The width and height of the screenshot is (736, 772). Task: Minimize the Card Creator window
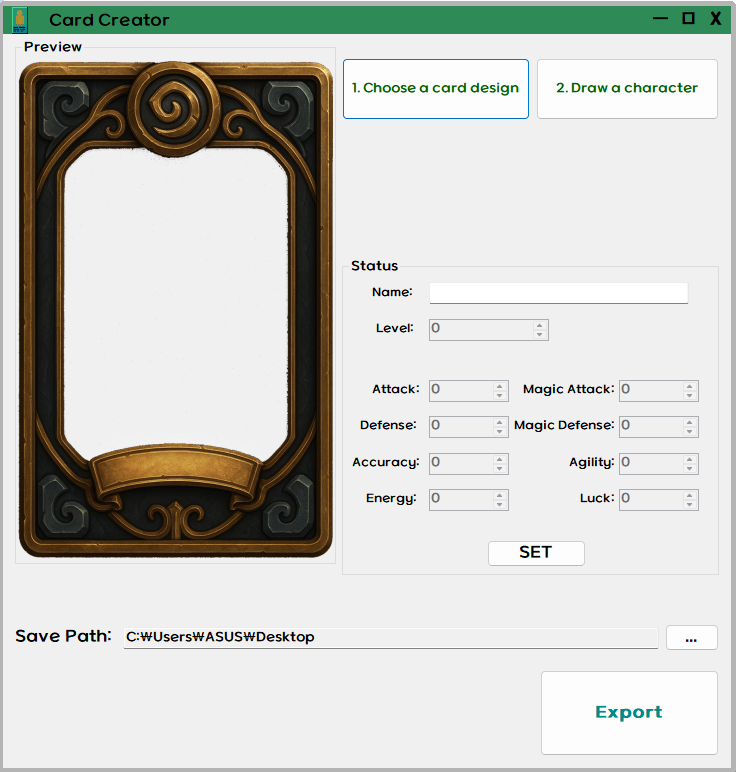[x=661, y=19]
